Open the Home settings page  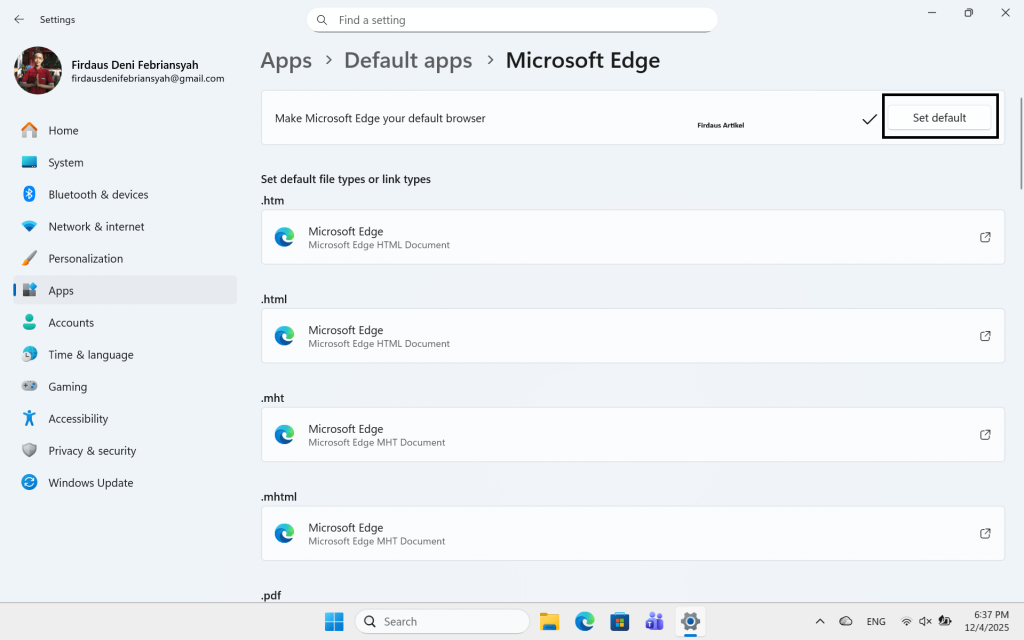(125, 131)
